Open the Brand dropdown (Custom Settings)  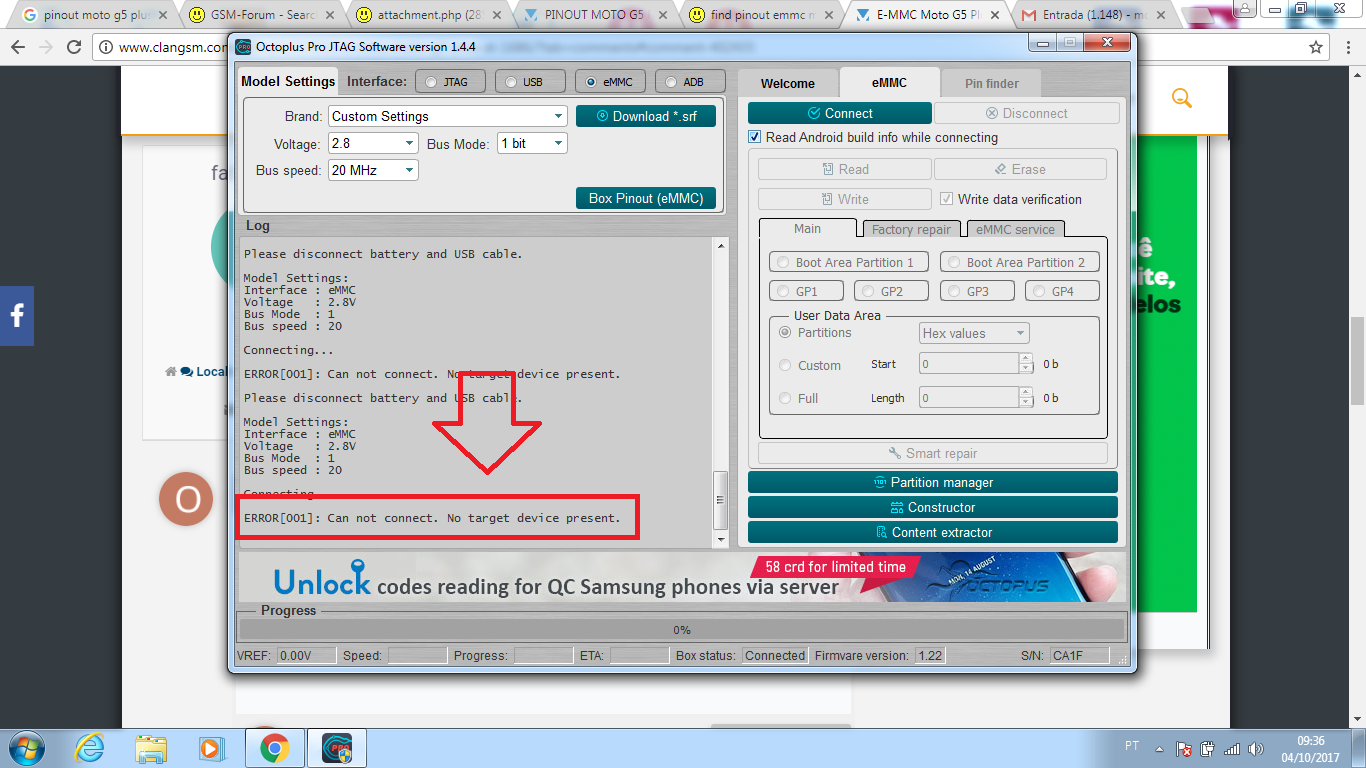pos(448,116)
